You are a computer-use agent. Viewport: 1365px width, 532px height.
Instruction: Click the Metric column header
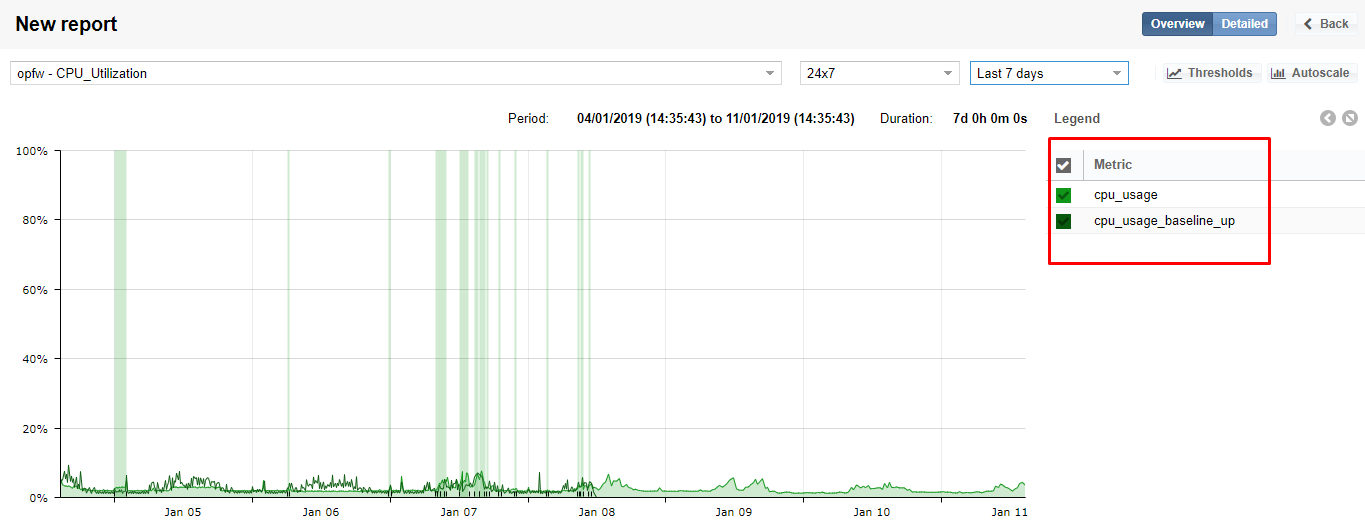pos(1113,164)
